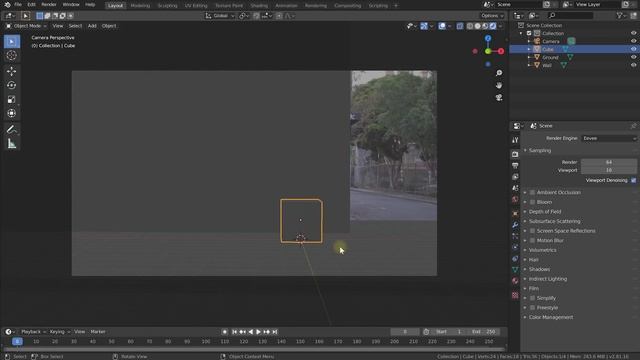Expand the Volumetrics panel
Screen dimensions: 640x360
[x=542, y=250]
